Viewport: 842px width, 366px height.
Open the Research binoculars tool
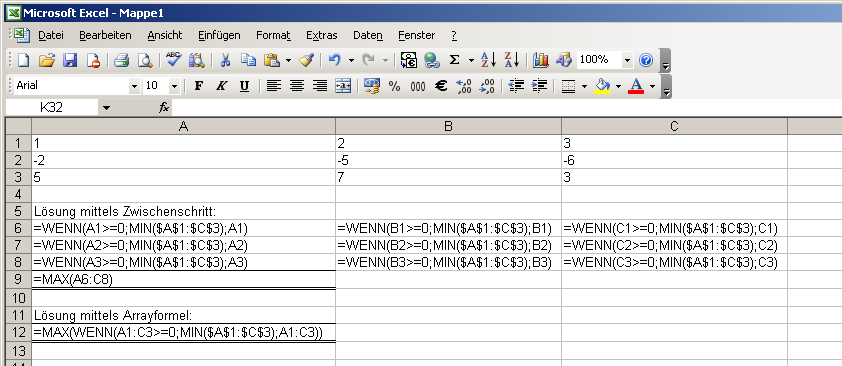click(197, 61)
